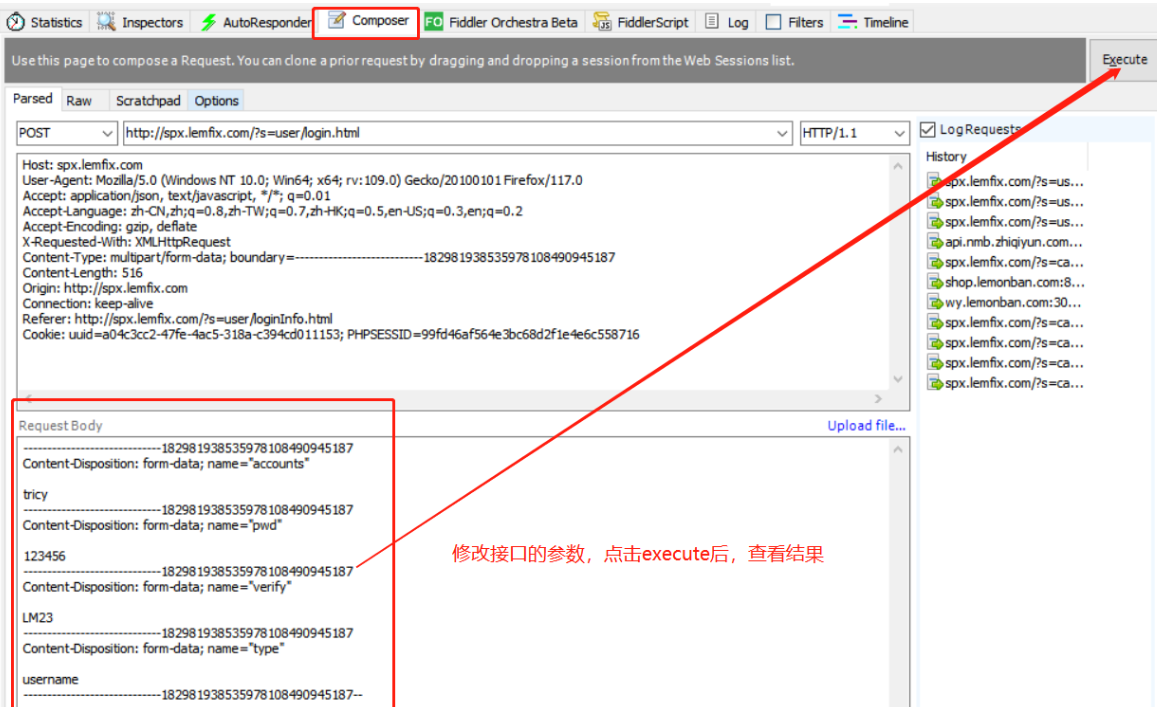
Task: Switch to the Raw tab
Action: 78,100
